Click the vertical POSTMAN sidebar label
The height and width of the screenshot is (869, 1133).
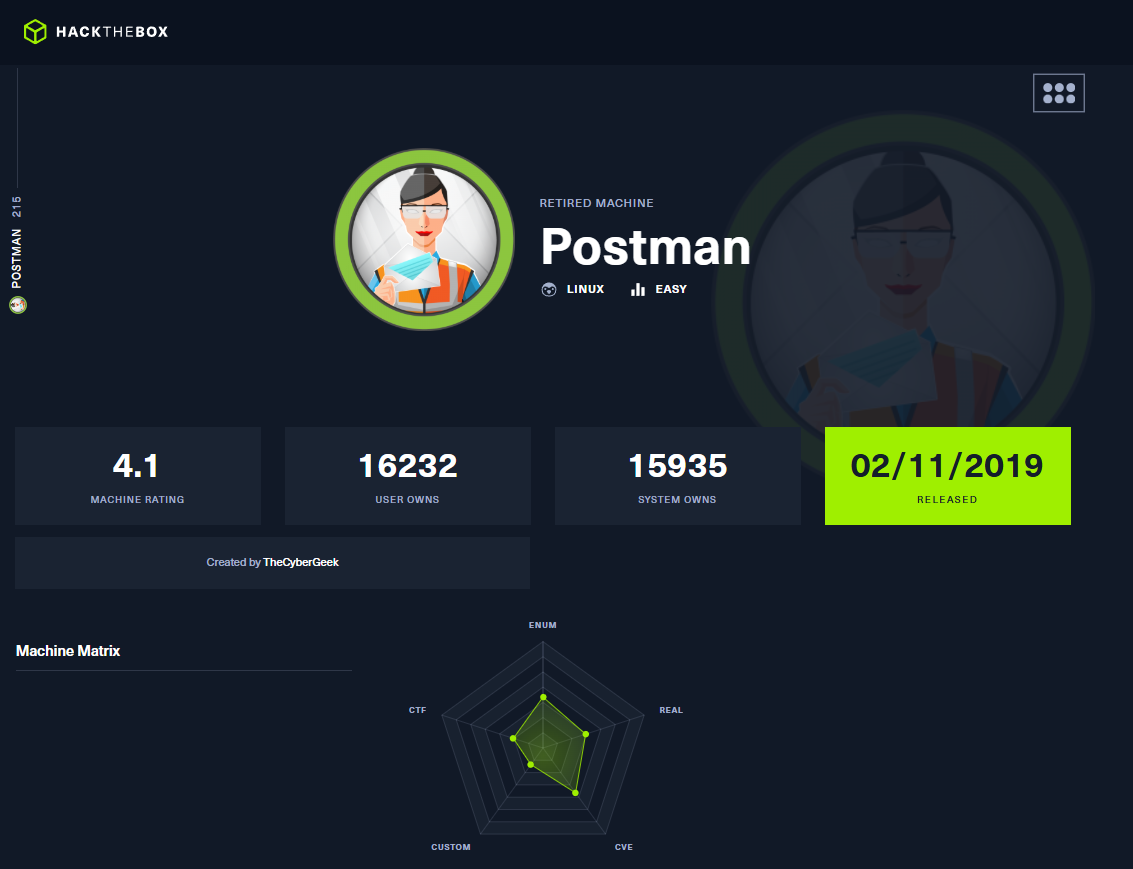click(x=17, y=258)
